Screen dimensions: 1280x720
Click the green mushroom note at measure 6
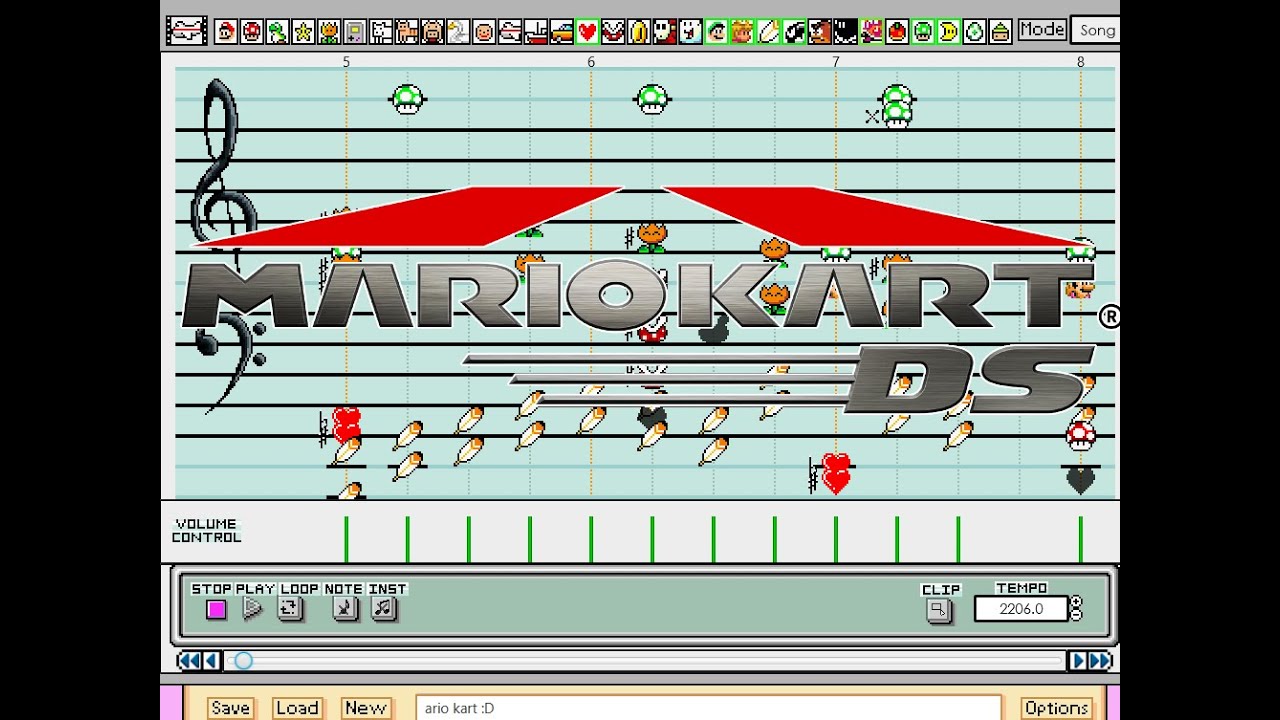click(x=652, y=99)
